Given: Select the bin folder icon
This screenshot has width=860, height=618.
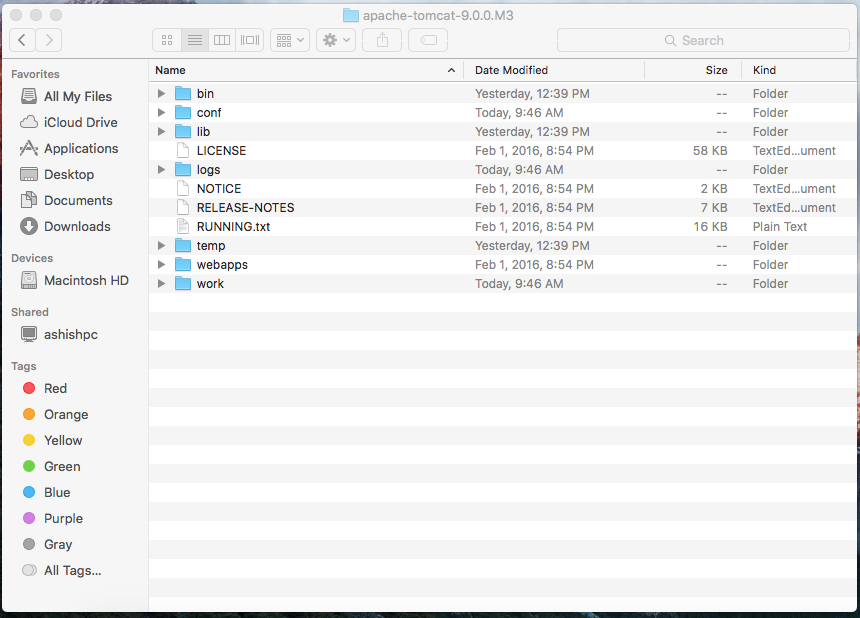Looking at the screenshot, I should coord(183,94).
